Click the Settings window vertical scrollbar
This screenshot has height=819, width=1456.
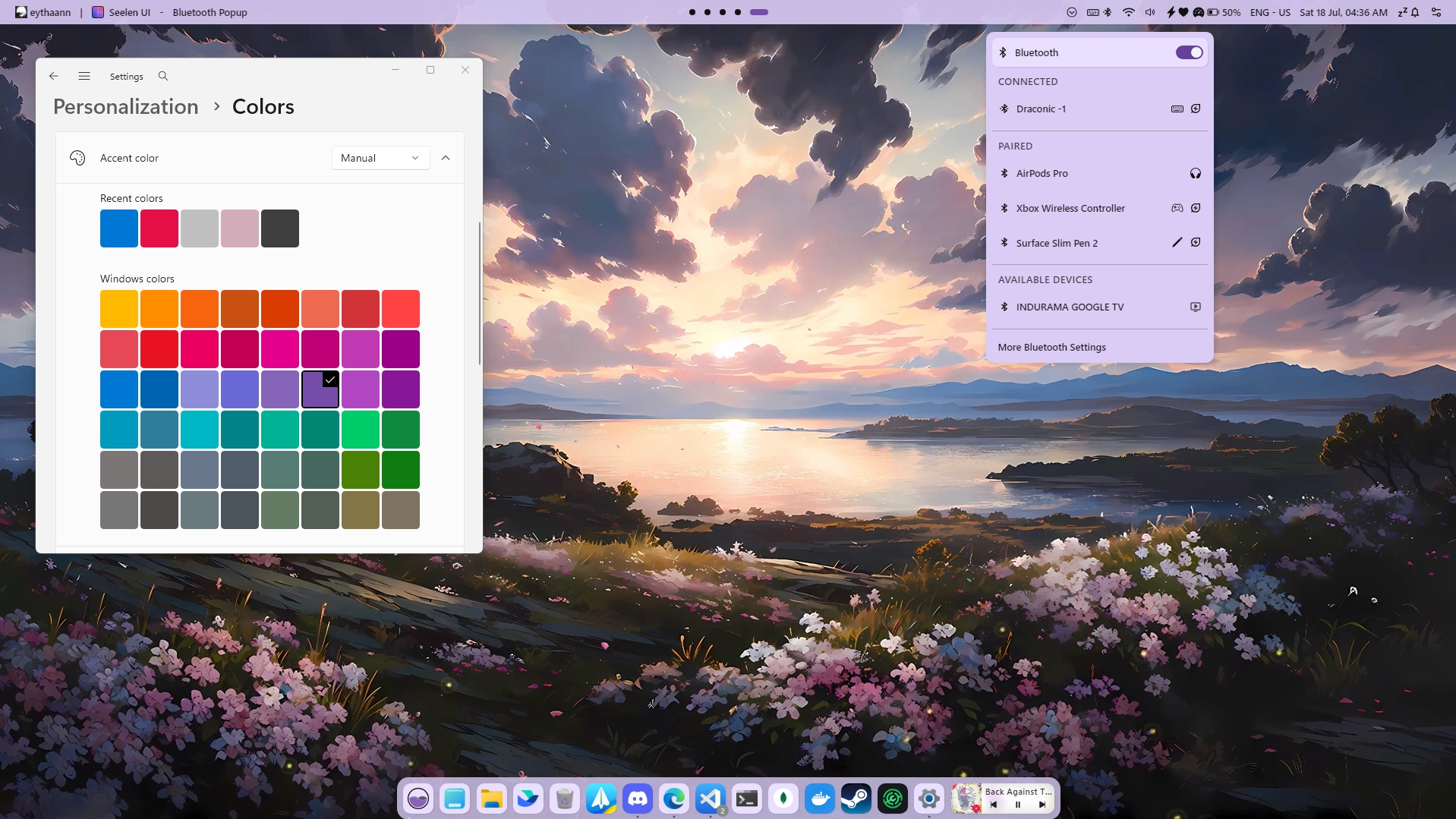tap(479, 293)
